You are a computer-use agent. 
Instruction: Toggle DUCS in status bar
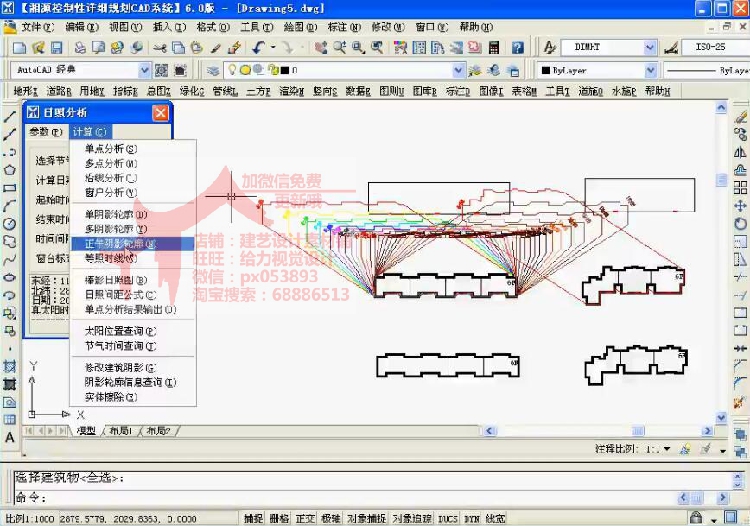point(448,518)
